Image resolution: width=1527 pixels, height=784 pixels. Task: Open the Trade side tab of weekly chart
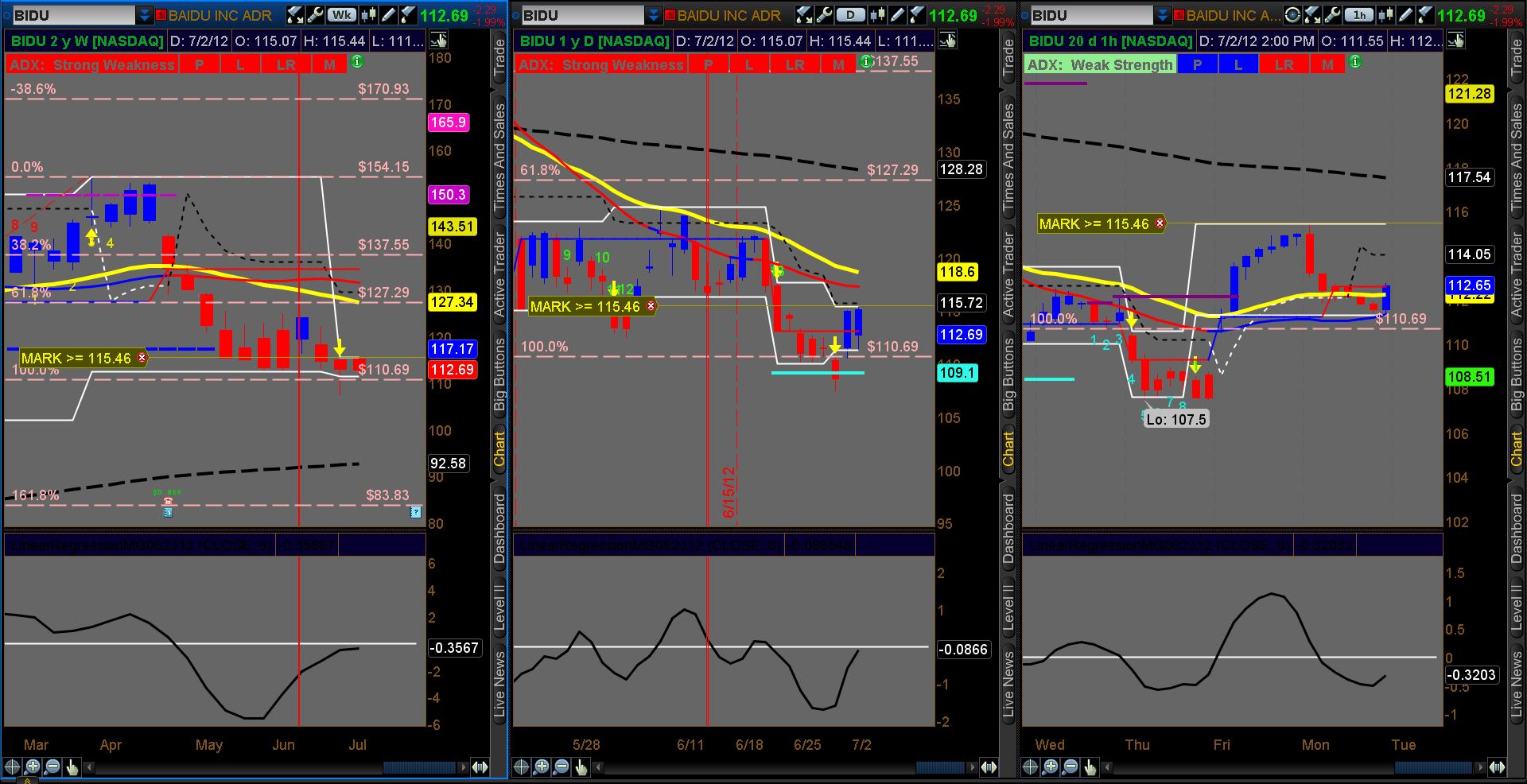[499, 57]
